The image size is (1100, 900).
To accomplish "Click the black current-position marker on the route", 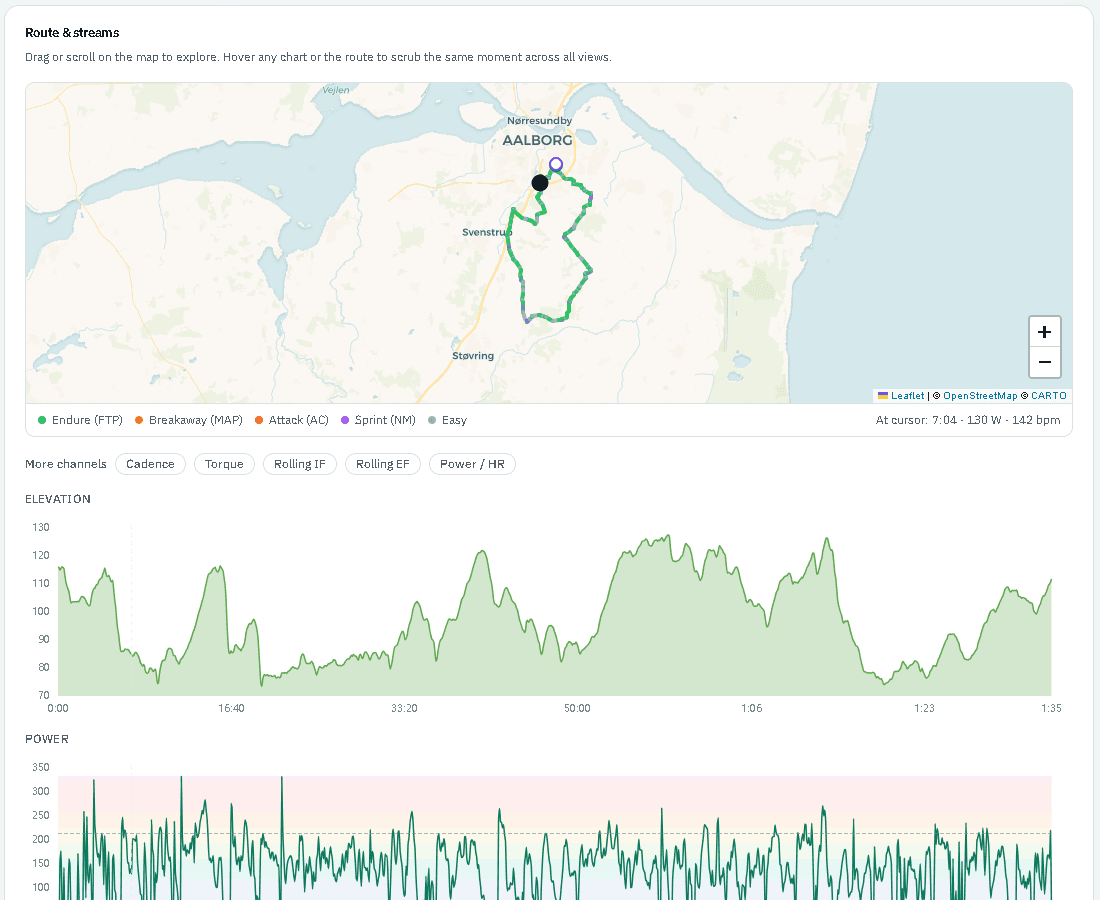I will click(539, 183).
